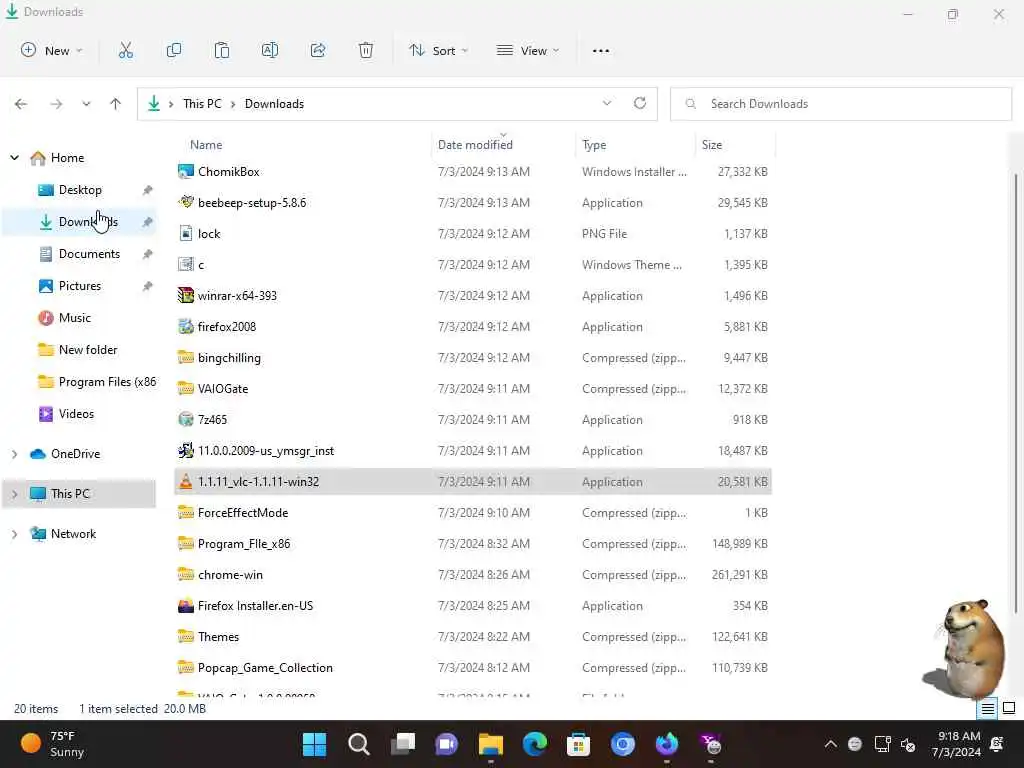Open Task View on the taskbar
The height and width of the screenshot is (768, 1024).
(x=402, y=744)
